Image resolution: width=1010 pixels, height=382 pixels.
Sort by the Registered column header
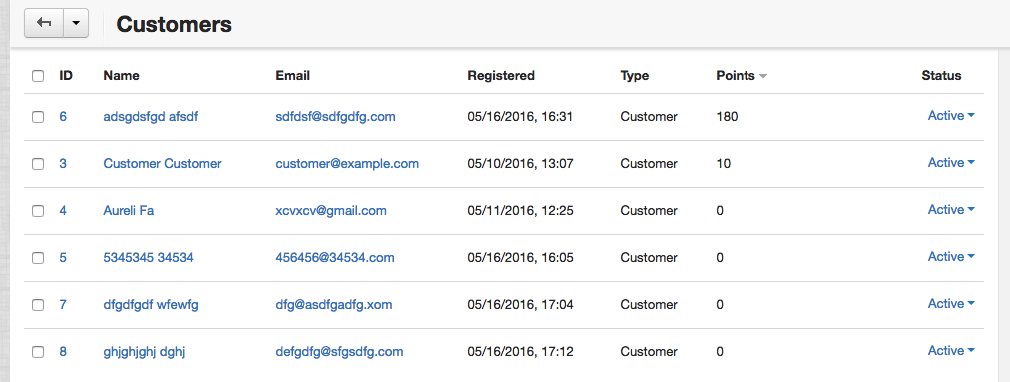[x=501, y=75]
